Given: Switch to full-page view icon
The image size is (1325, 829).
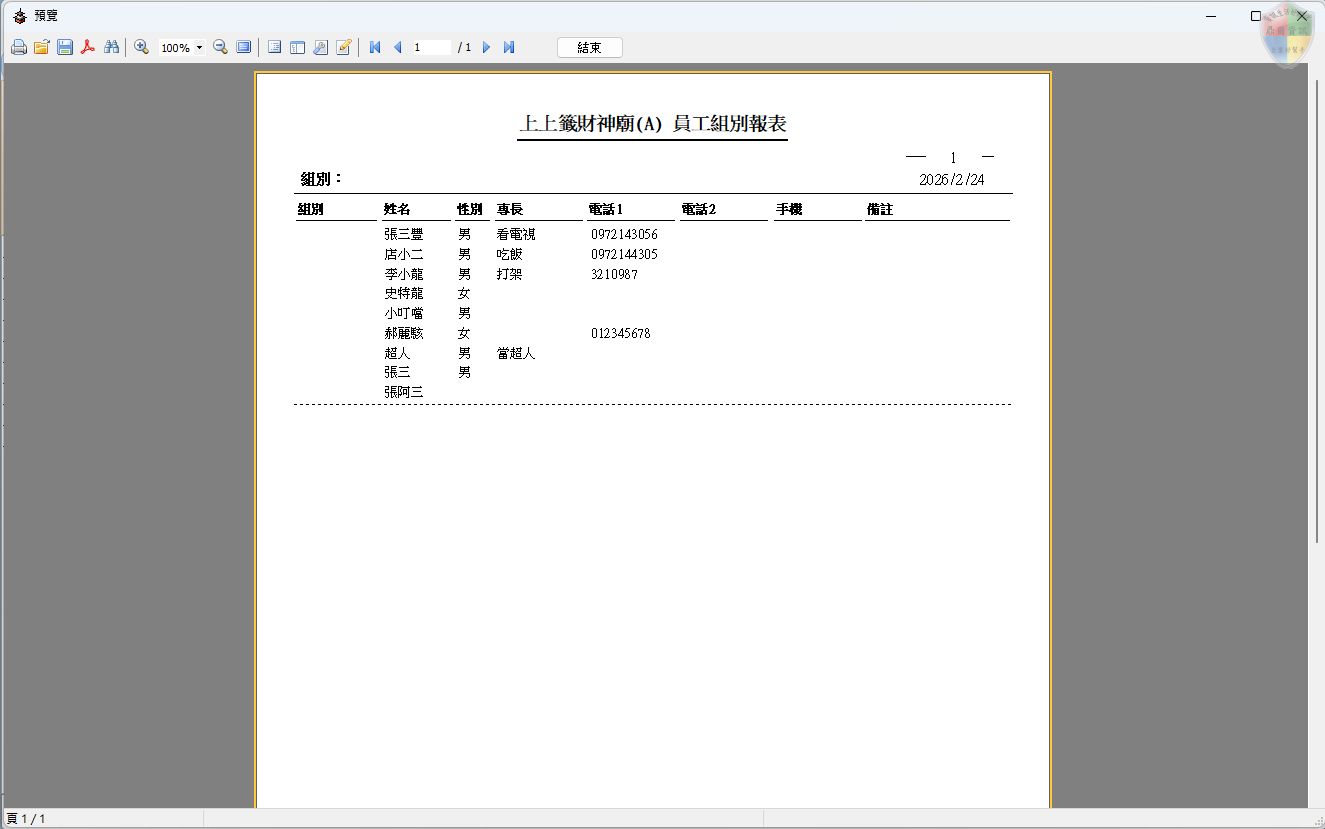Looking at the screenshot, I should click(x=244, y=46).
